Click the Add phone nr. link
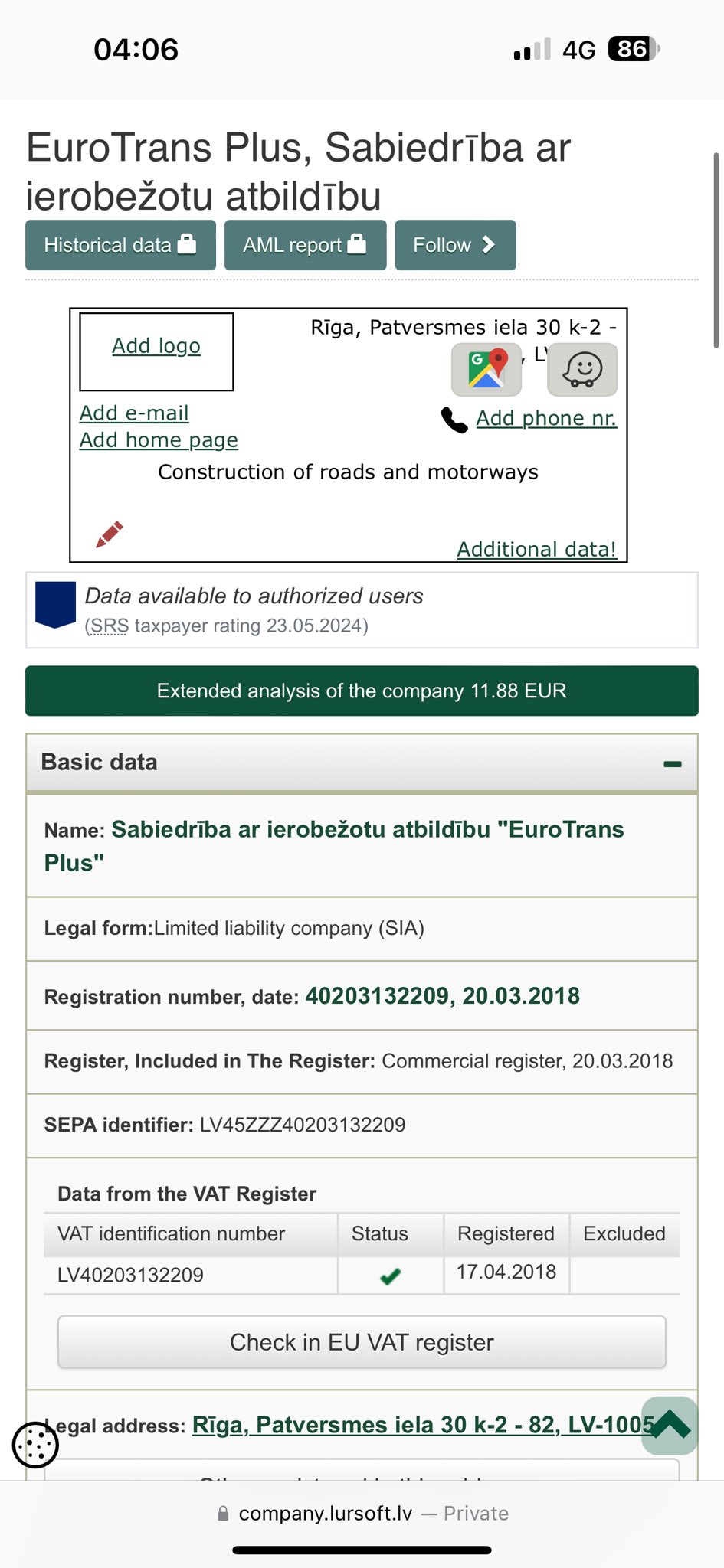 tap(546, 418)
